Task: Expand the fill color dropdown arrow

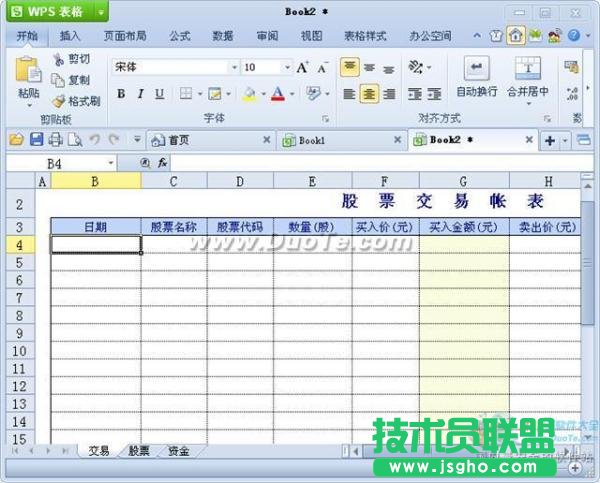Action: [x=263, y=94]
